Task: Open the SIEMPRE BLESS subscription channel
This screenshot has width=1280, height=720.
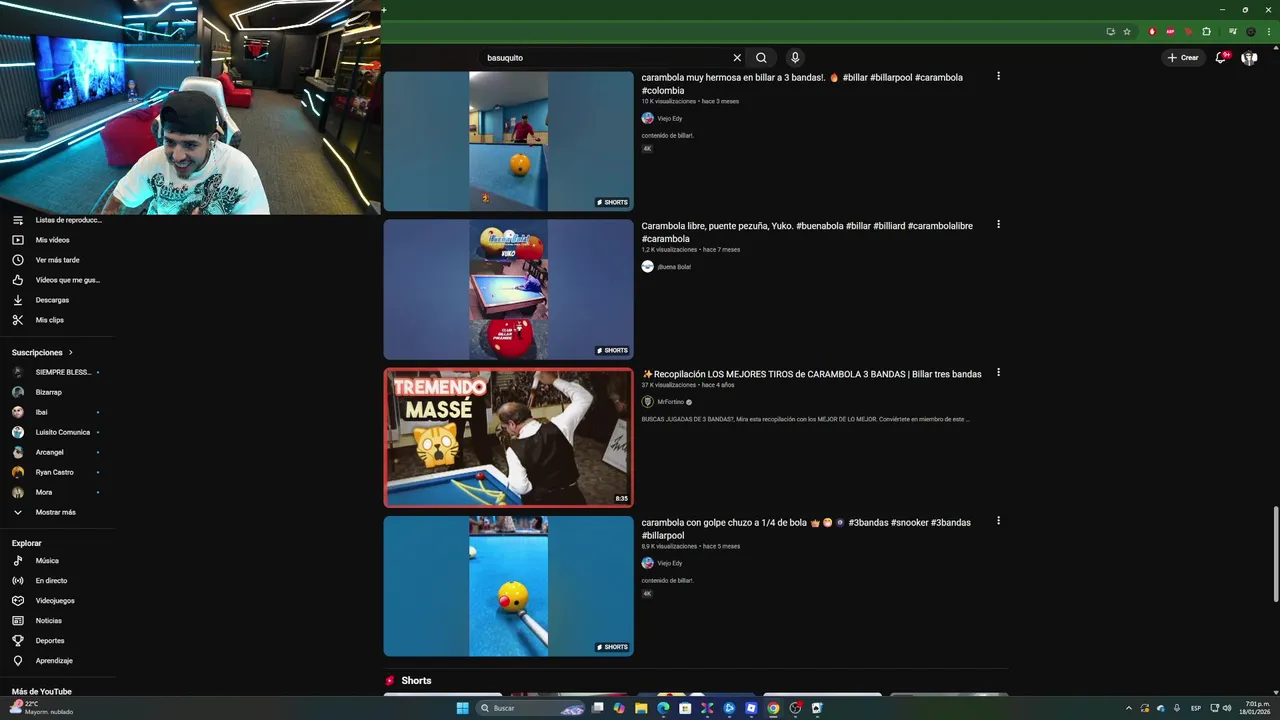Action: pos(57,372)
